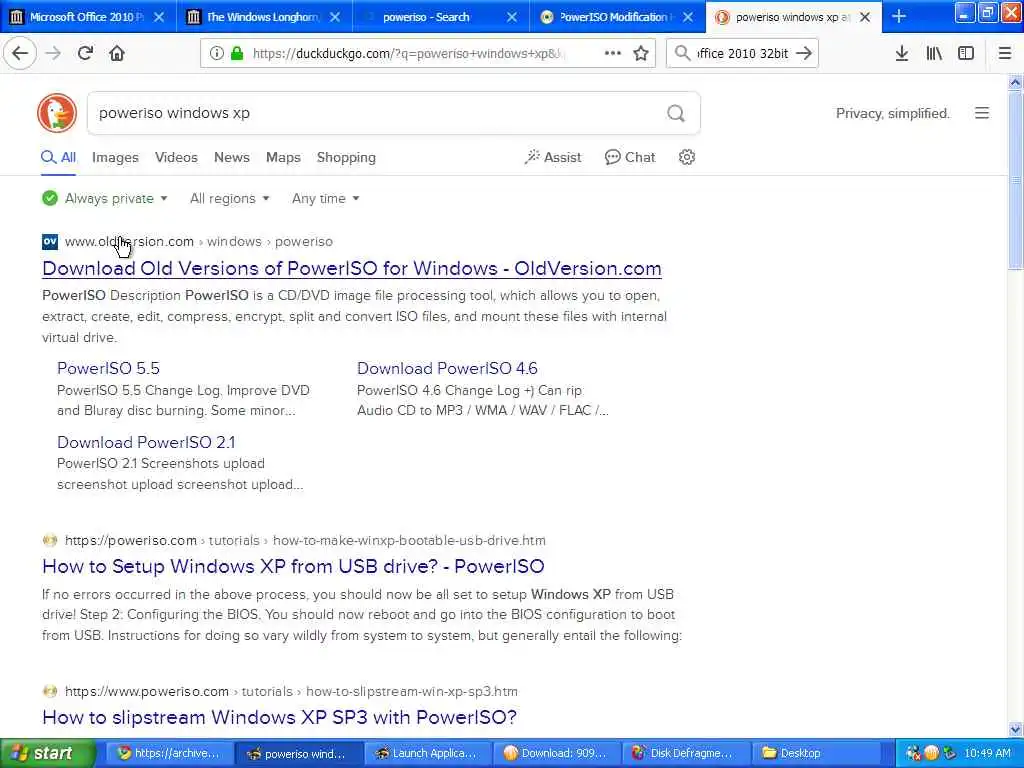Viewport: 1024px width, 768px height.
Task: Close the Microsoft Office 2010 tab
Action: click(x=159, y=17)
